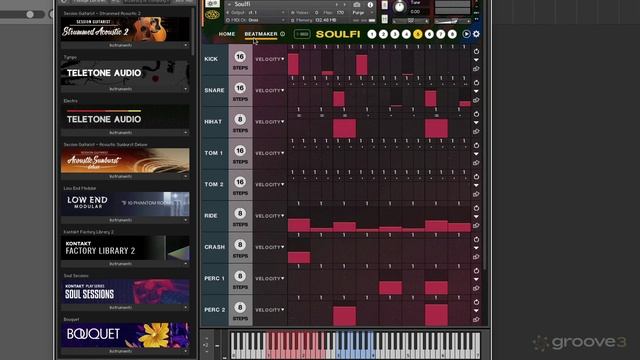The width and height of the screenshot is (640, 360).
Task: Click the library list scrollbar
Action: [x=192, y=33]
